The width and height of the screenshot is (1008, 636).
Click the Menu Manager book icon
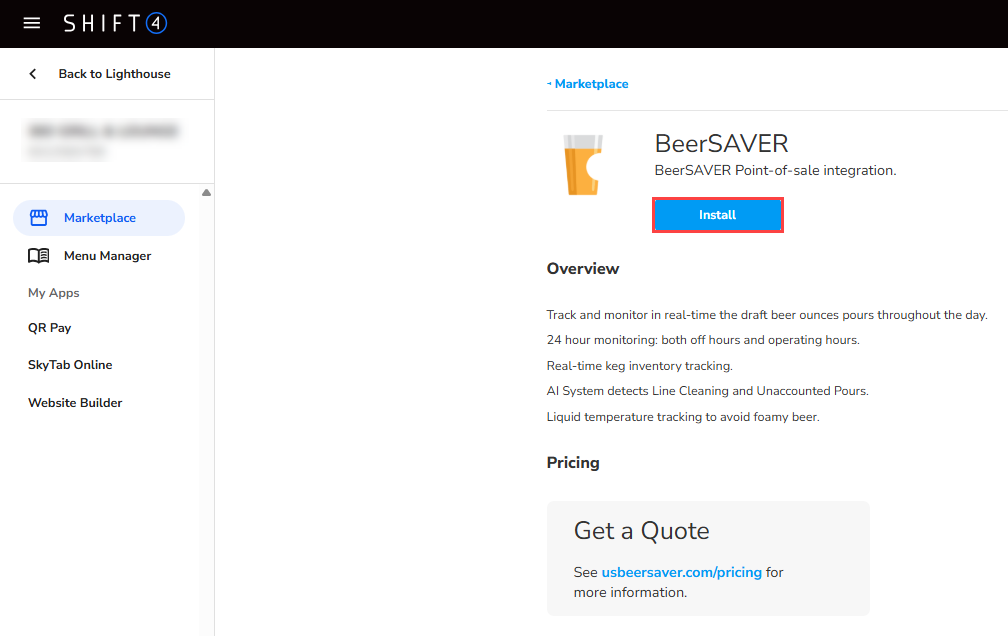click(39, 256)
